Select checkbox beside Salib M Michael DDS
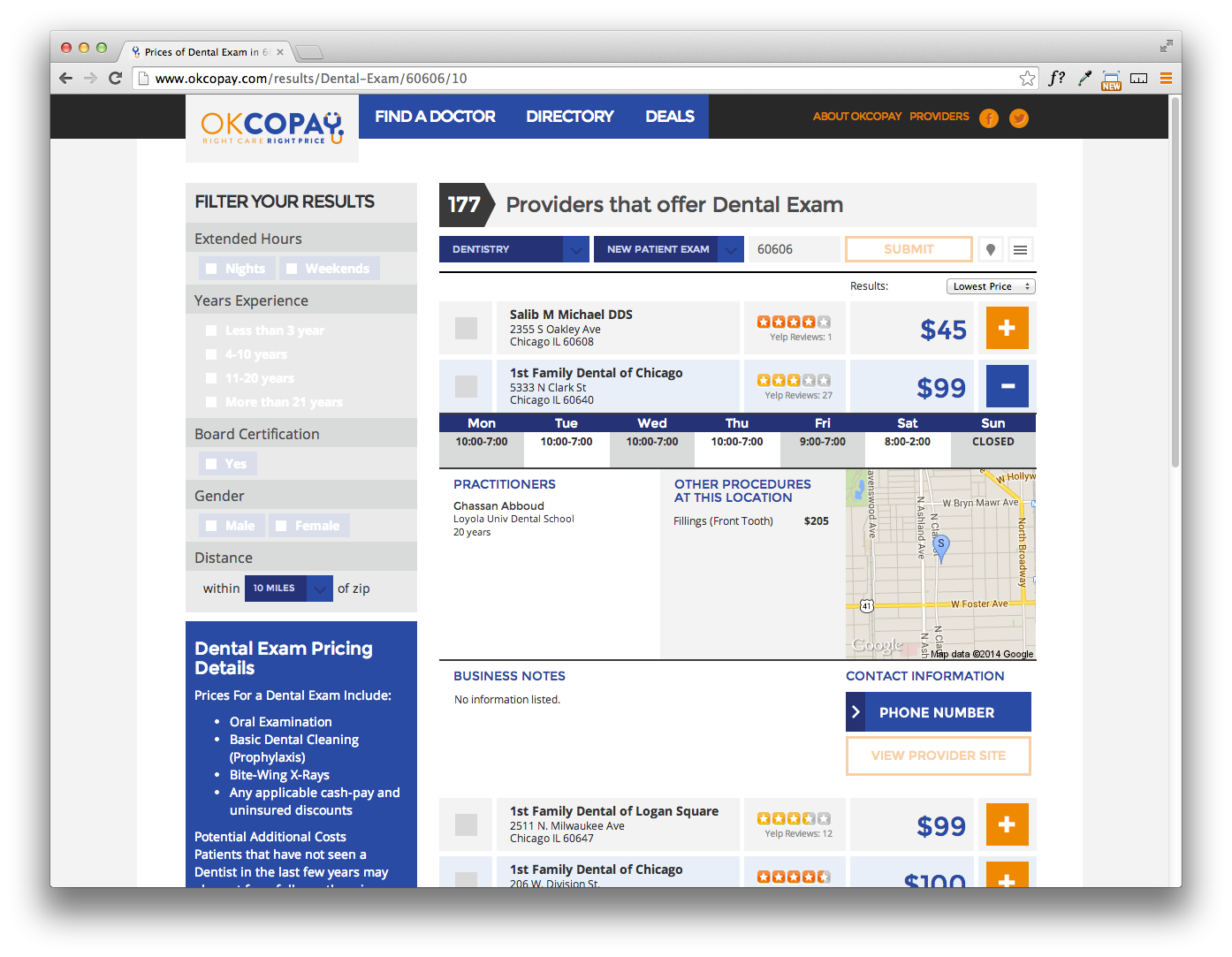Image resolution: width=1232 pixels, height=957 pixels. pos(466,328)
